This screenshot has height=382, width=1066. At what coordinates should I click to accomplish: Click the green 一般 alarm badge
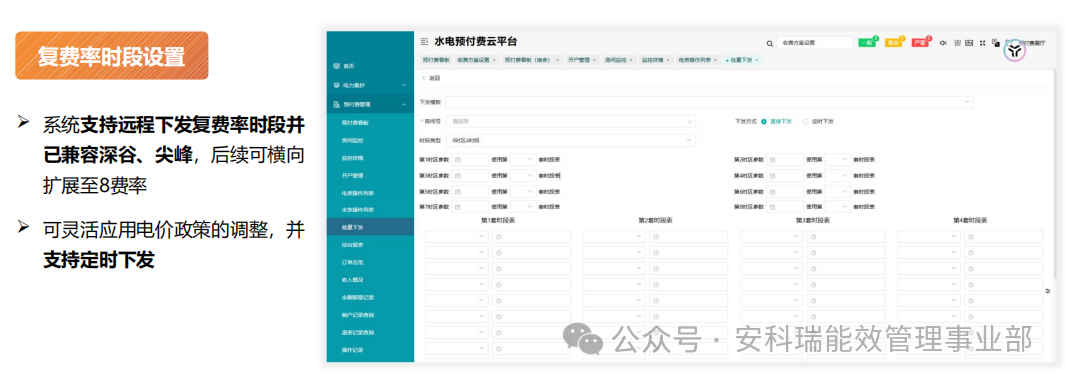pyautogui.click(x=867, y=43)
